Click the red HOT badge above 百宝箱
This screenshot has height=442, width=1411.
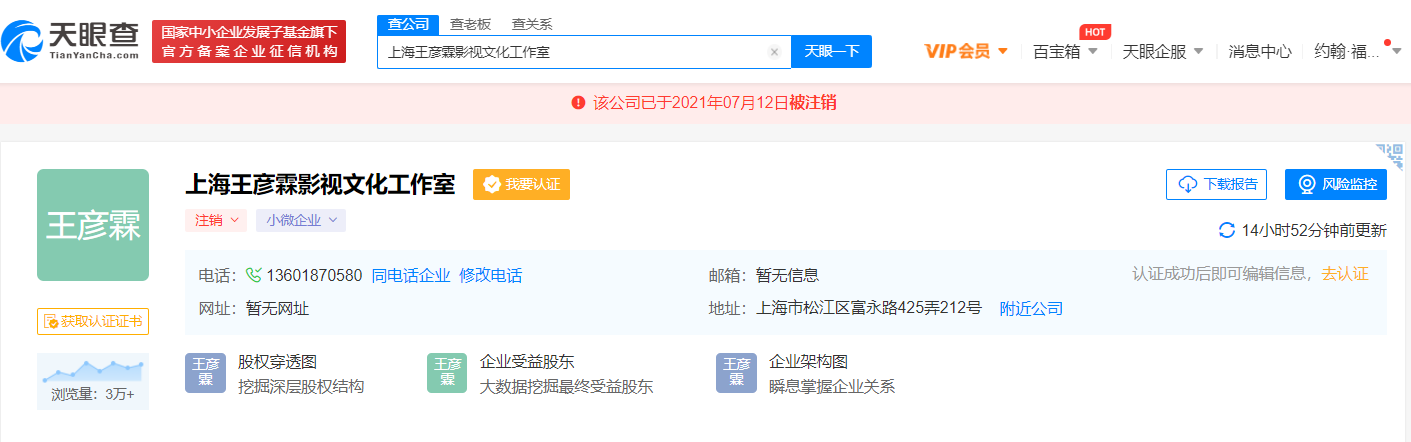[x=1095, y=32]
